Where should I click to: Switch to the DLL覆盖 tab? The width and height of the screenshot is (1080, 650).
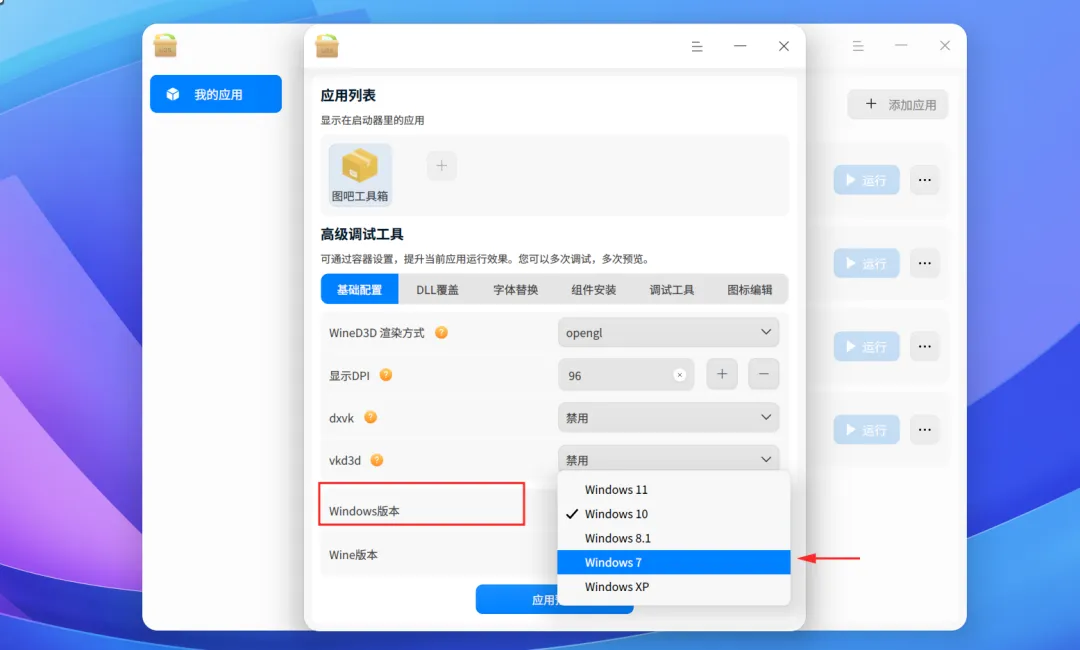(x=437, y=290)
